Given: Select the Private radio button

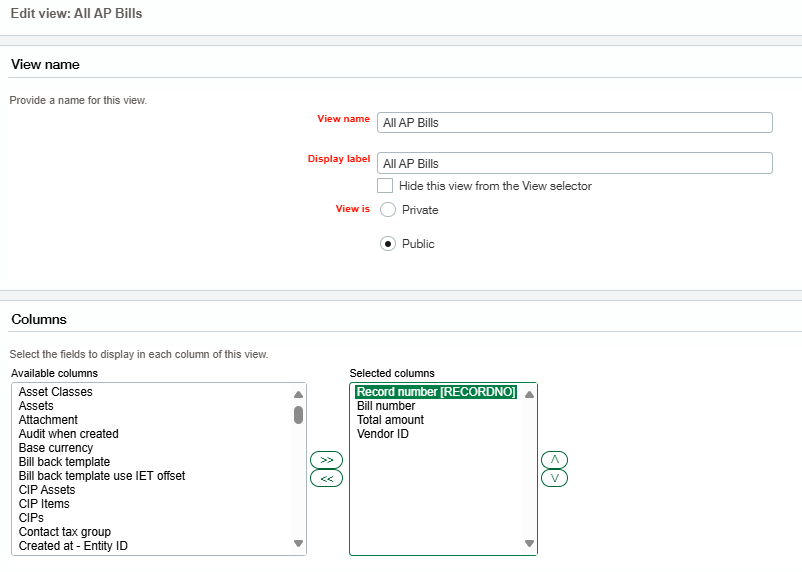Looking at the screenshot, I should (x=388, y=210).
